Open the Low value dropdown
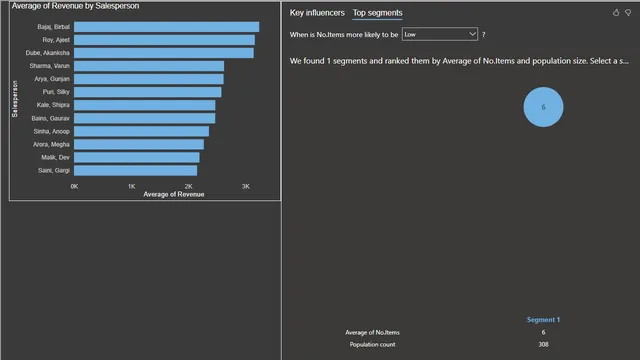The image size is (640, 360). tap(440, 34)
